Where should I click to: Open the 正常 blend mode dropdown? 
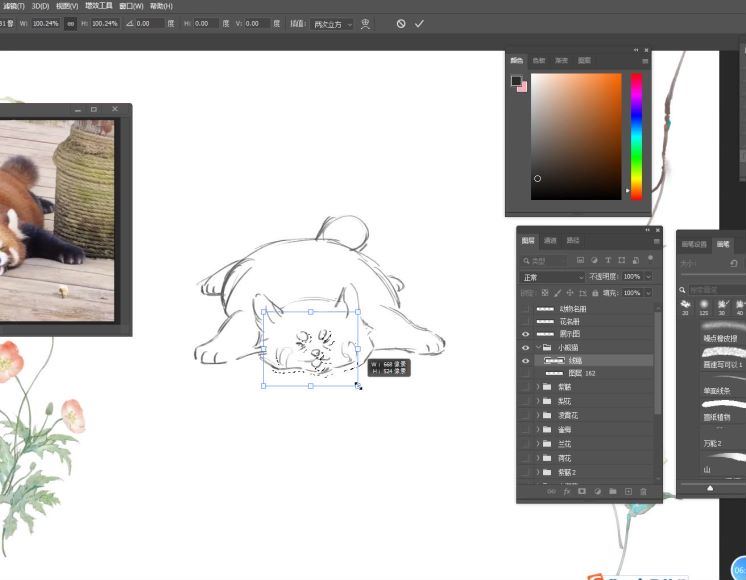coord(552,277)
